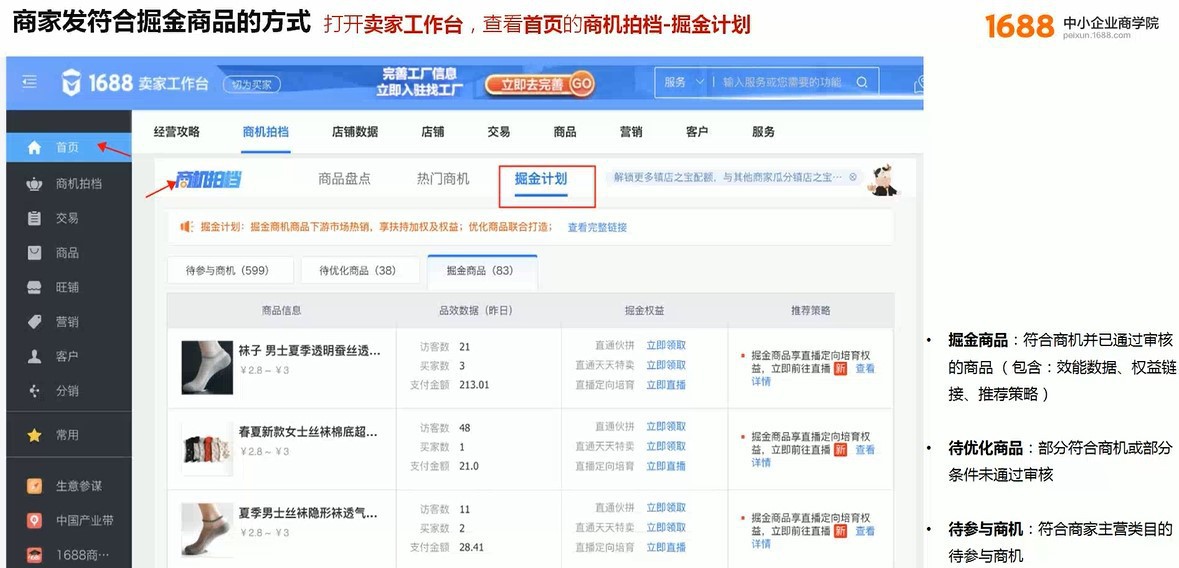Click the mascot avatar beside the notice
The width and height of the screenshot is (1179, 568).
pyautogui.click(x=883, y=181)
